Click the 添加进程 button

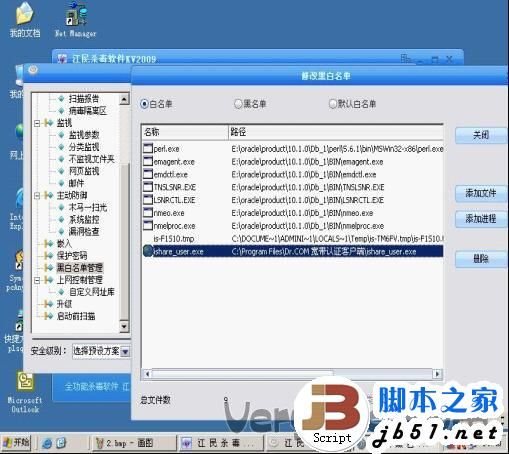click(x=481, y=219)
